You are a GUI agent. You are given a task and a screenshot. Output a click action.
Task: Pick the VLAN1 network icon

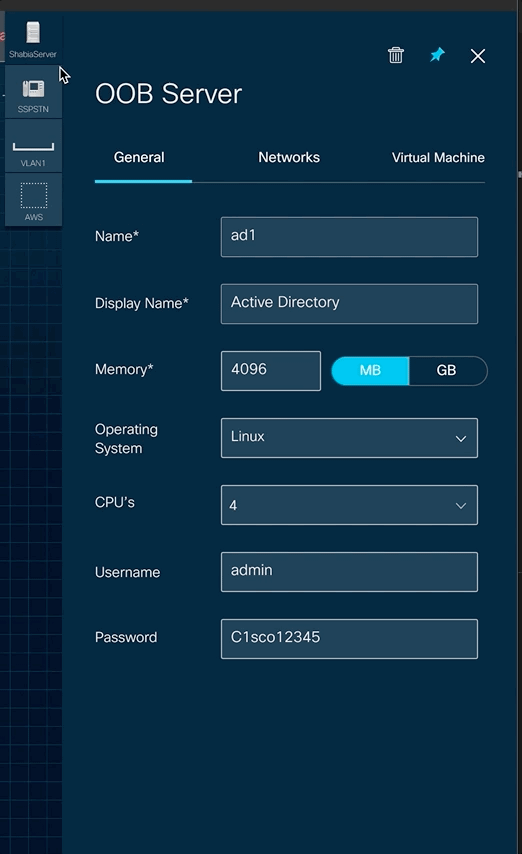coord(33,149)
